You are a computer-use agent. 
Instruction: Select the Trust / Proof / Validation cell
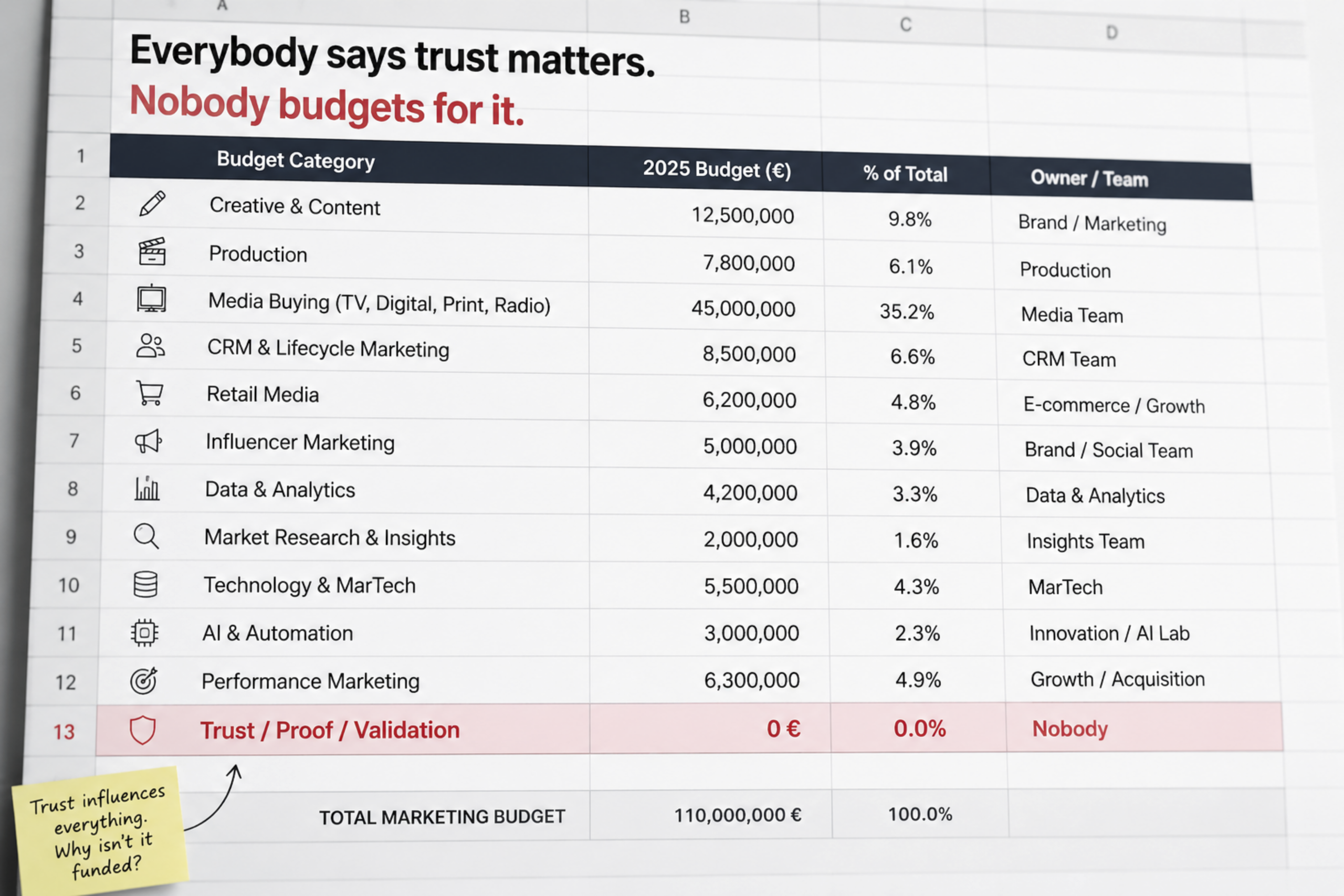[x=342, y=730]
